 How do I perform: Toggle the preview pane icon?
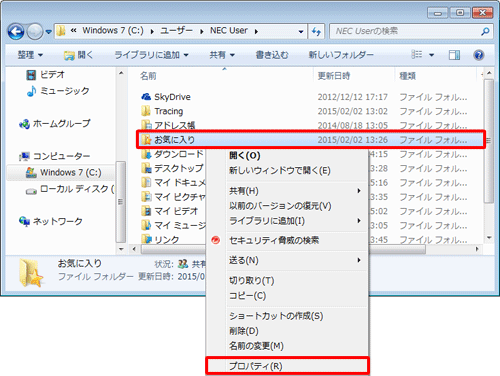pos(454,55)
